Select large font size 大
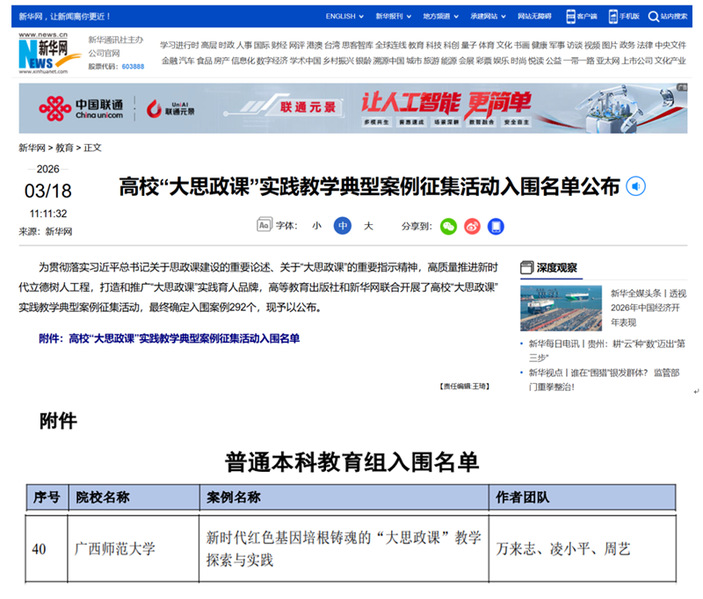 click(368, 226)
